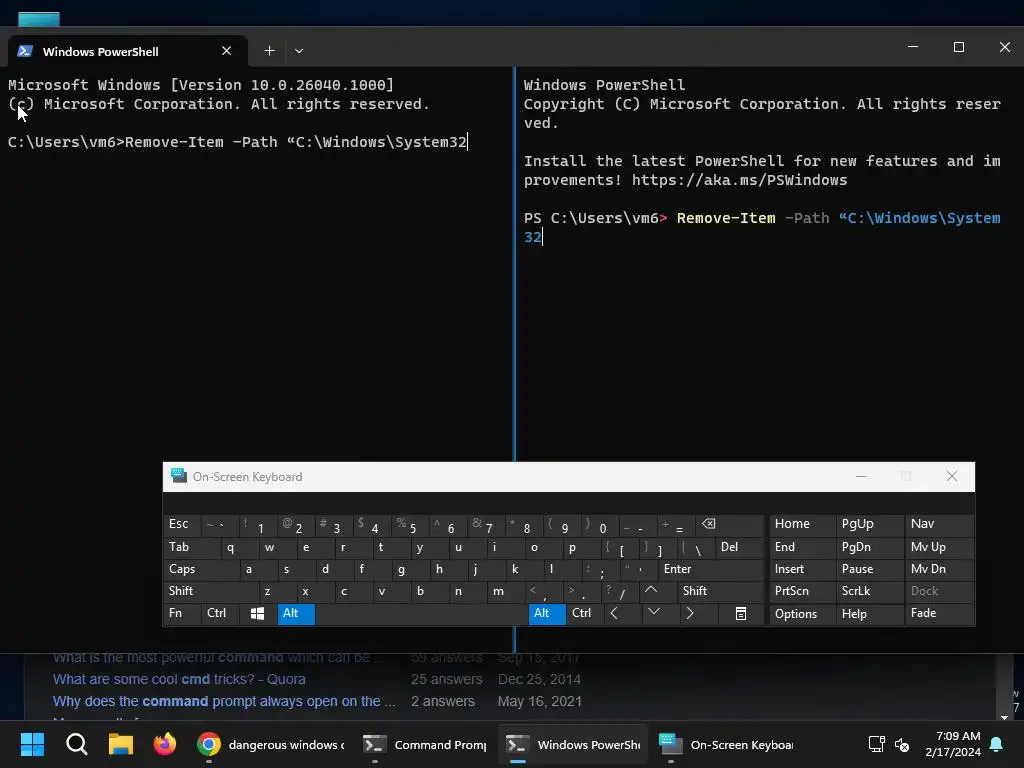This screenshot has width=1024, height=768.
Task: Toggle the left Ctrl key
Action: (220, 613)
